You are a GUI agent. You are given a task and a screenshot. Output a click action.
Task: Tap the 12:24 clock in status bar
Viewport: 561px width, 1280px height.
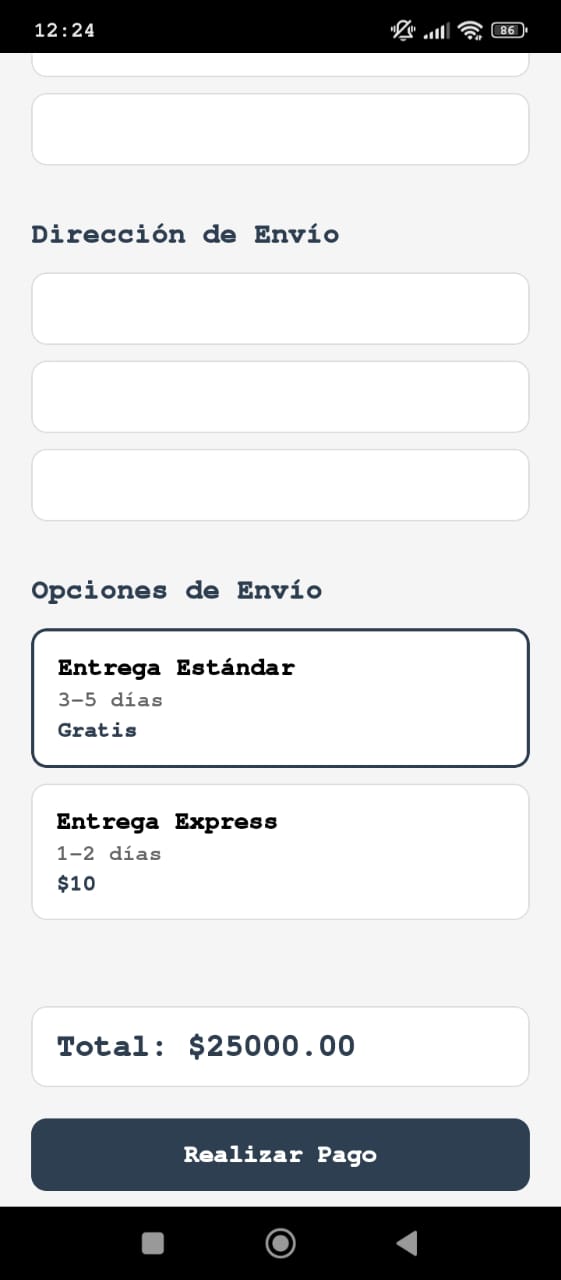coord(64,30)
